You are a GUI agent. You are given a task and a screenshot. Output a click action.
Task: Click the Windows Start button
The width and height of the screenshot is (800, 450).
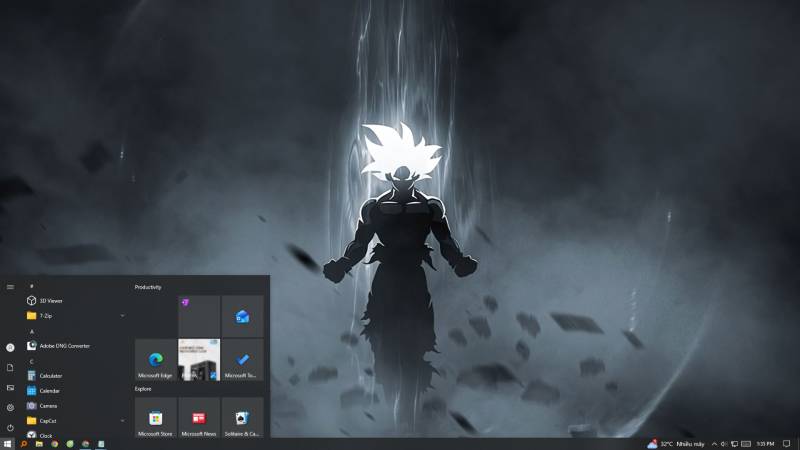click(x=8, y=444)
